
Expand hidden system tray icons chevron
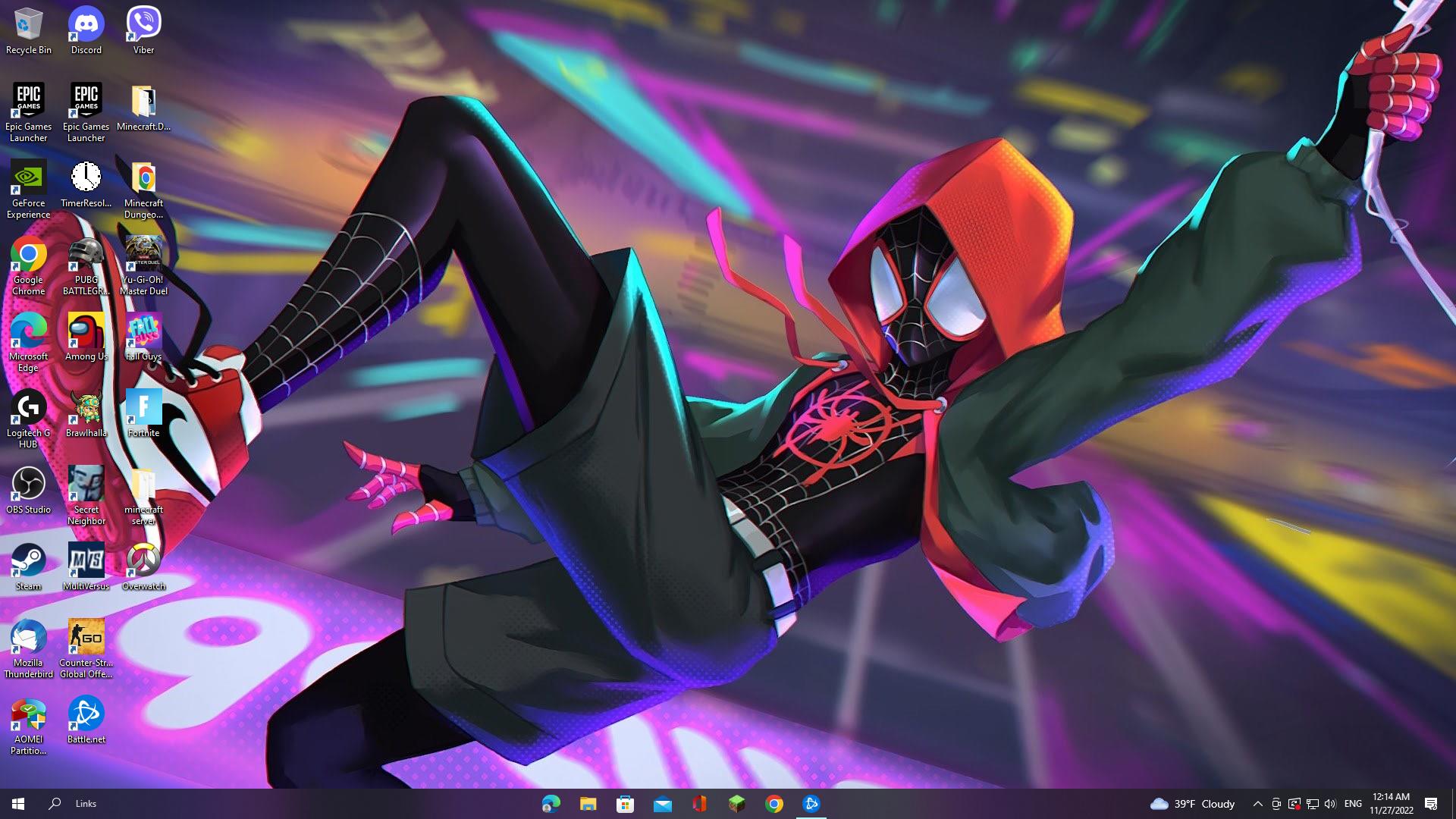pos(1257,804)
